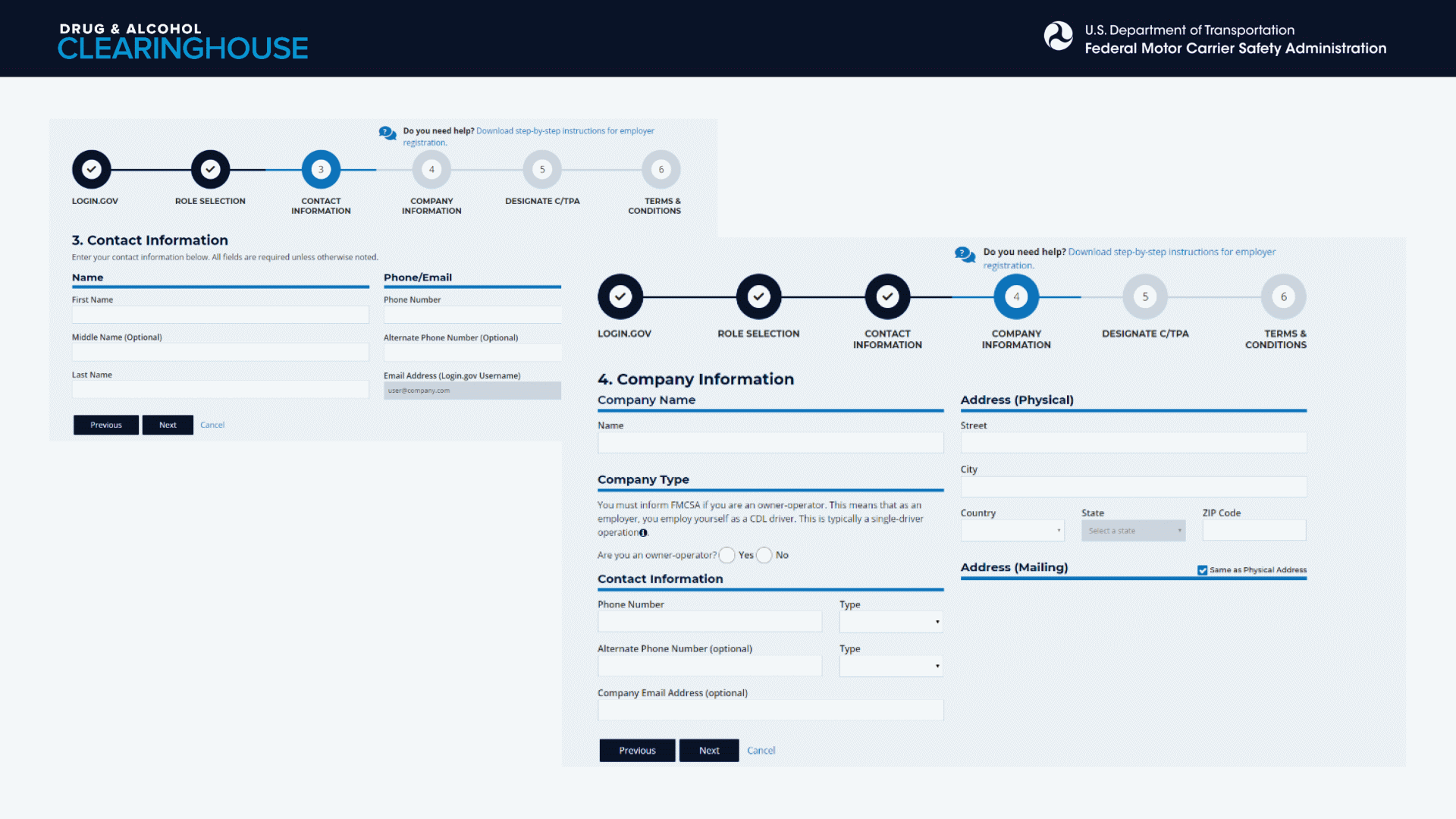Click the active step 3 Contact Information circle

(321, 169)
